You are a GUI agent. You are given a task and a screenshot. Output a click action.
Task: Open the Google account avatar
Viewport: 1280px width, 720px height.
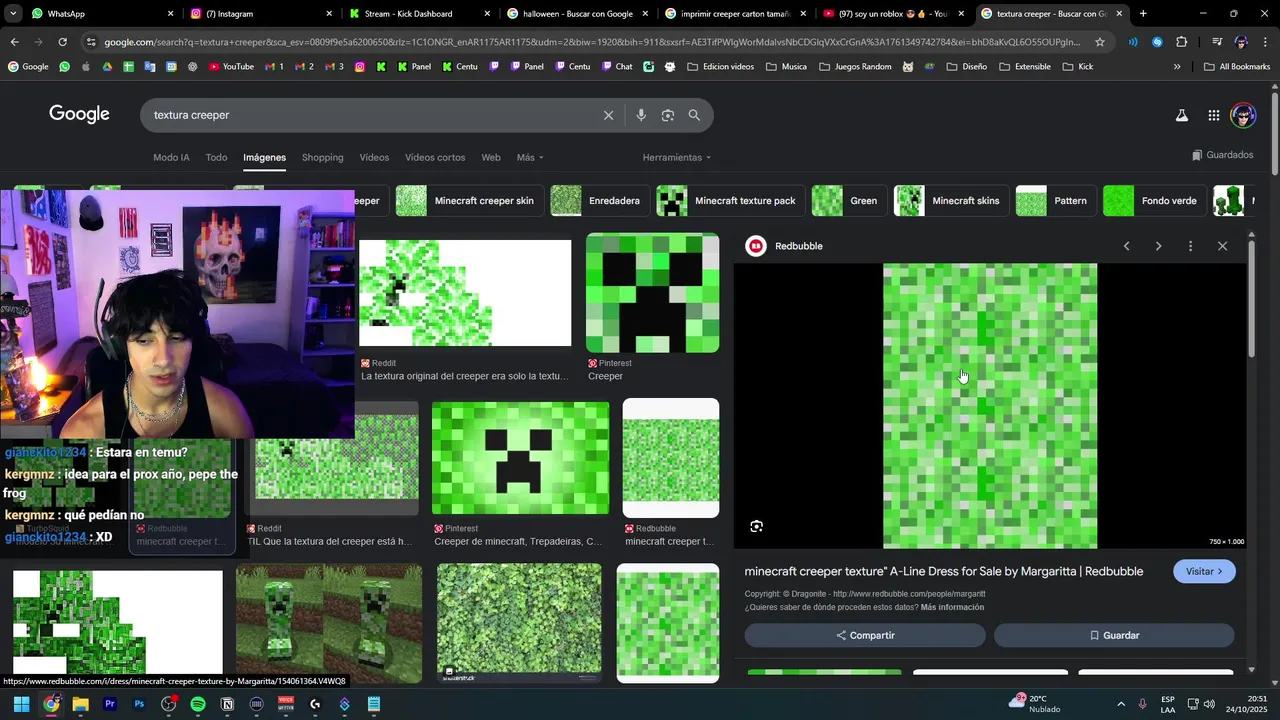1243,115
